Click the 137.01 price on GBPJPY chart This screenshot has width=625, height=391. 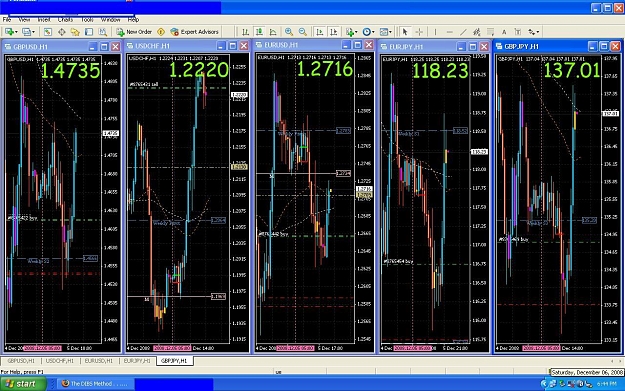(x=572, y=71)
